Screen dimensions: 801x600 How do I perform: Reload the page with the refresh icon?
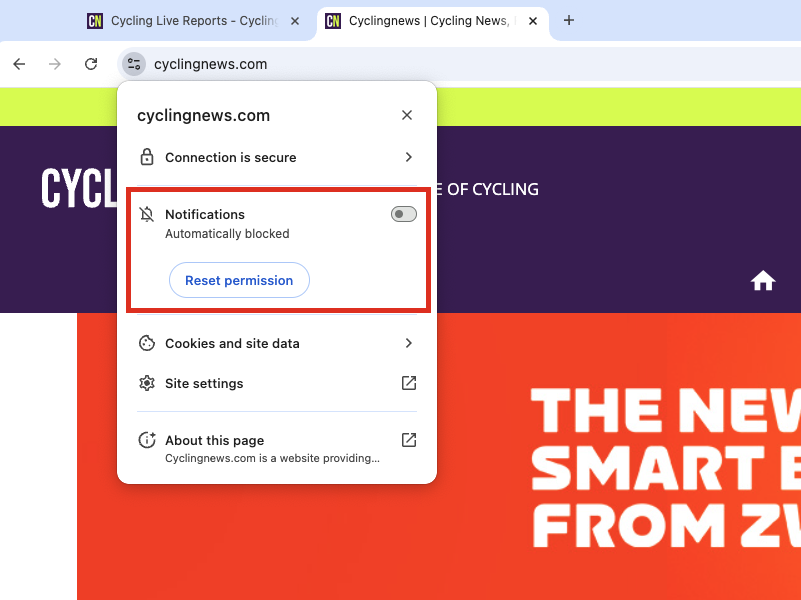[91, 64]
